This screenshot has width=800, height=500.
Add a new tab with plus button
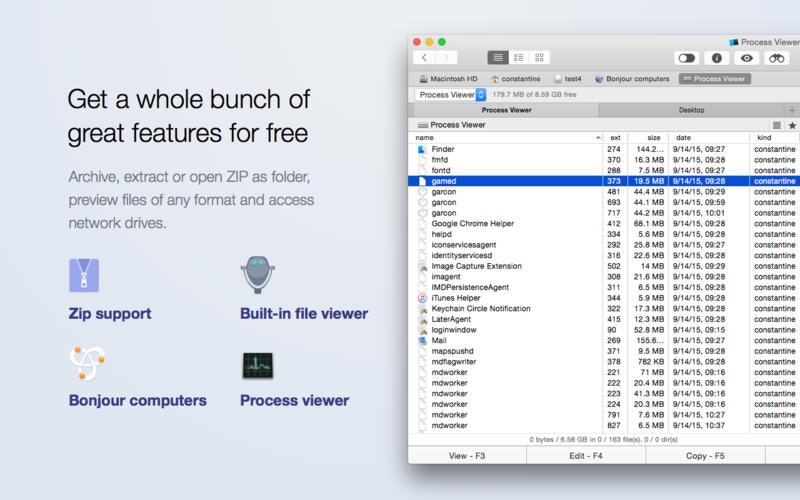pyautogui.click(x=792, y=110)
